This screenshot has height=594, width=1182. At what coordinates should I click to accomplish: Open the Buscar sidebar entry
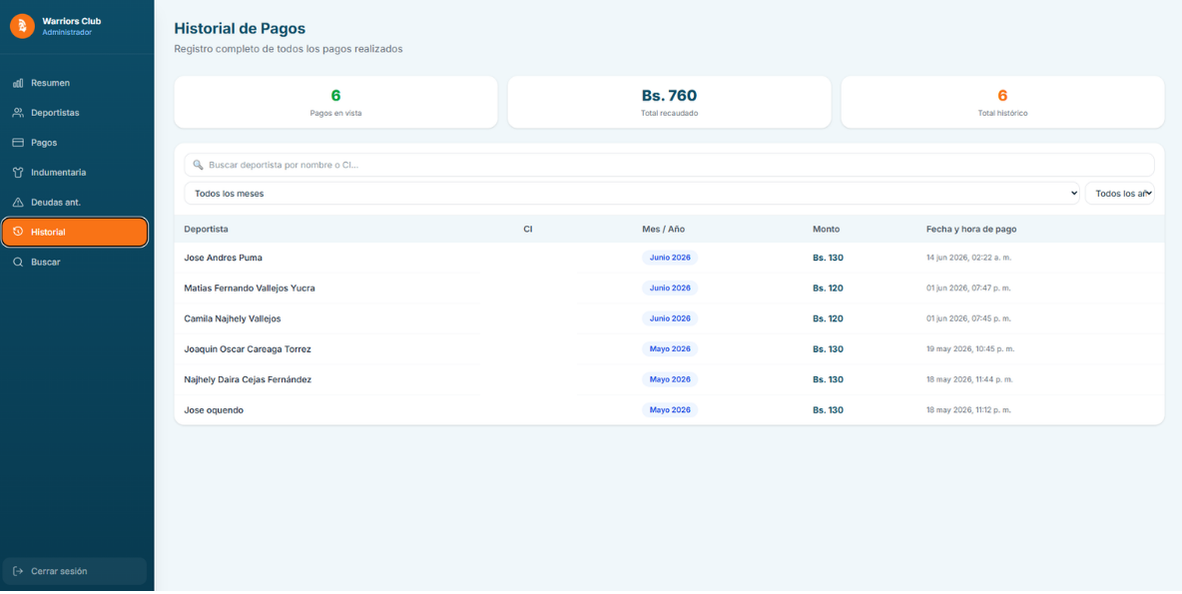point(75,262)
